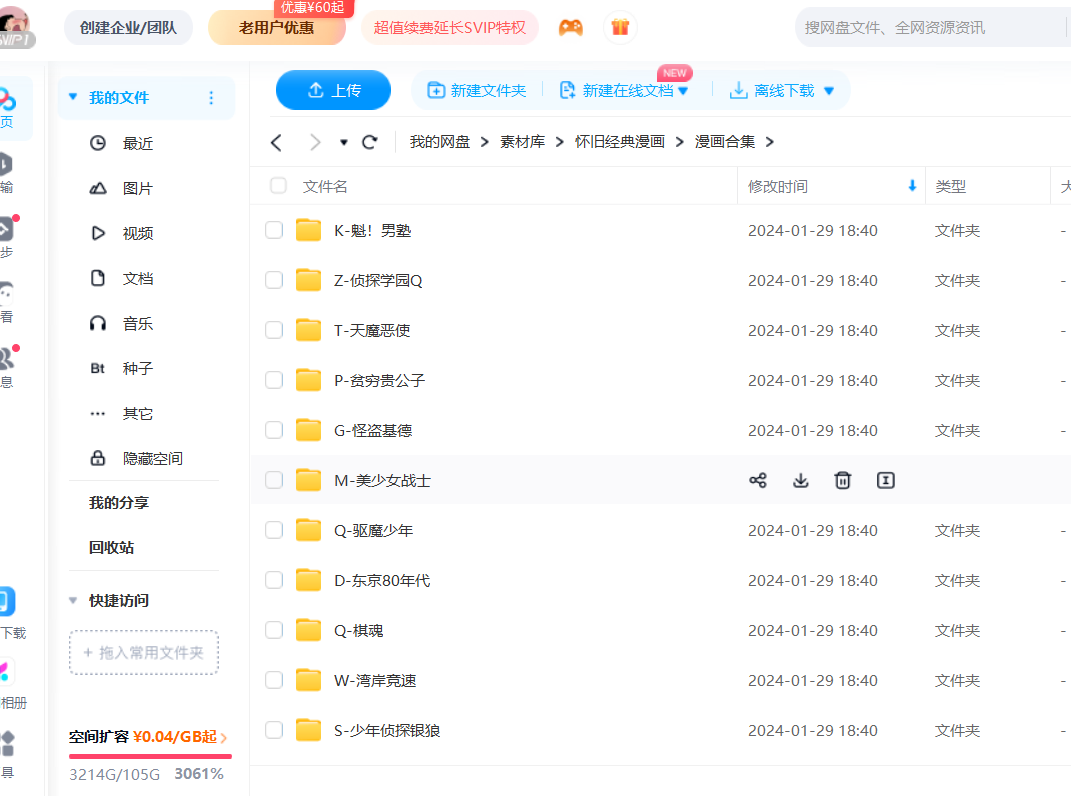Click the download icon on M-美少女战士 row
The height and width of the screenshot is (796, 1071).
[800, 481]
